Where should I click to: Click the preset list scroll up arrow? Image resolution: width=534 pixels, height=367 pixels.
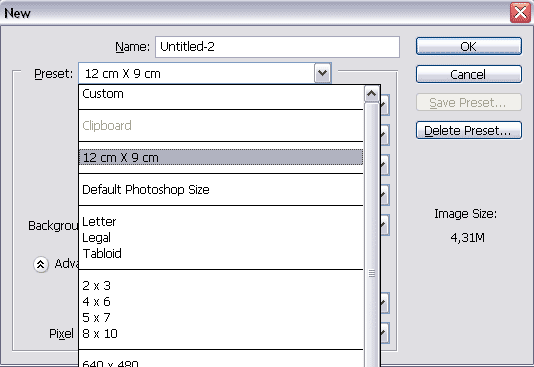coord(372,94)
